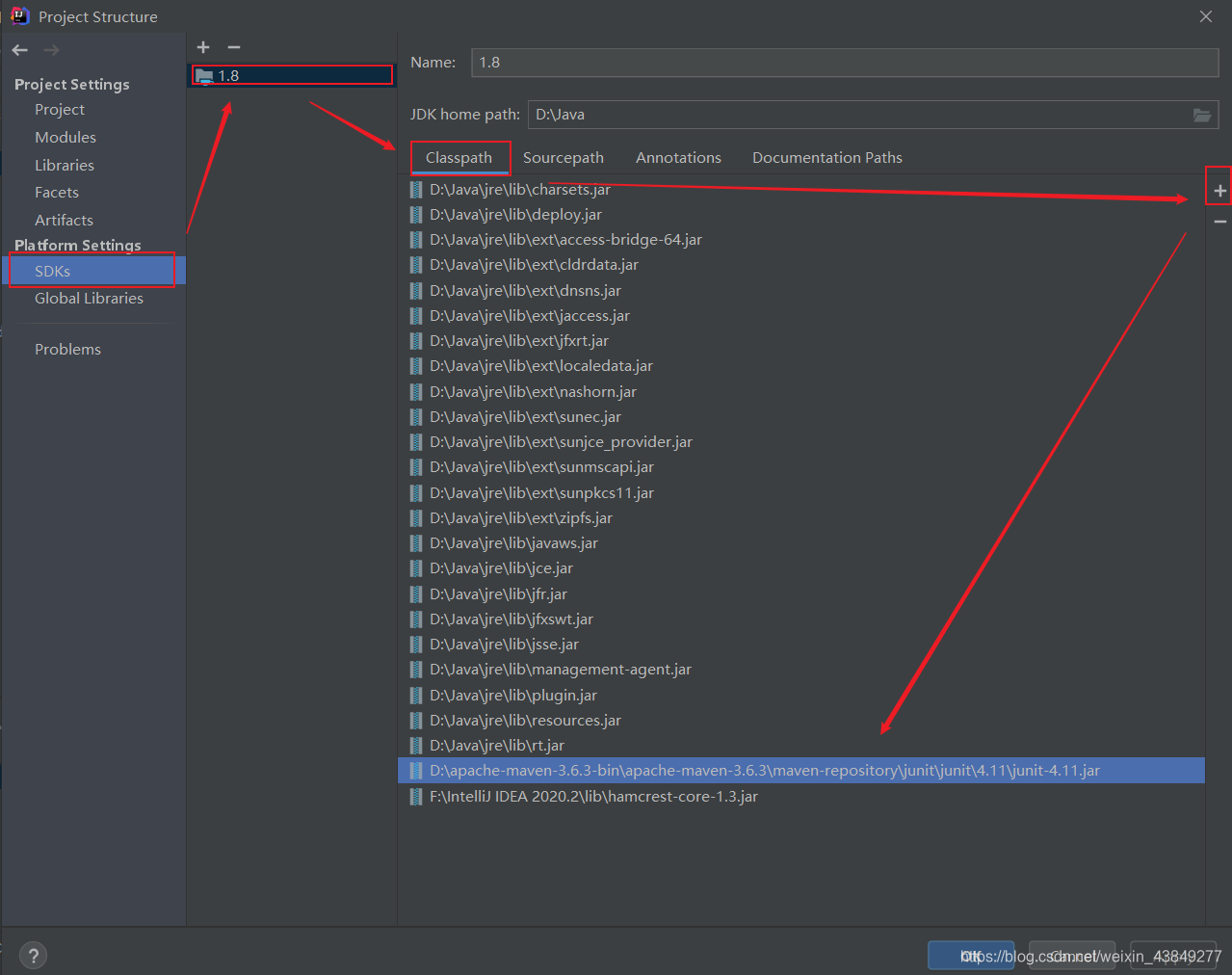This screenshot has height=975, width=1232.
Task: Select javaws.jar classpath entry
Action: click(x=801, y=543)
